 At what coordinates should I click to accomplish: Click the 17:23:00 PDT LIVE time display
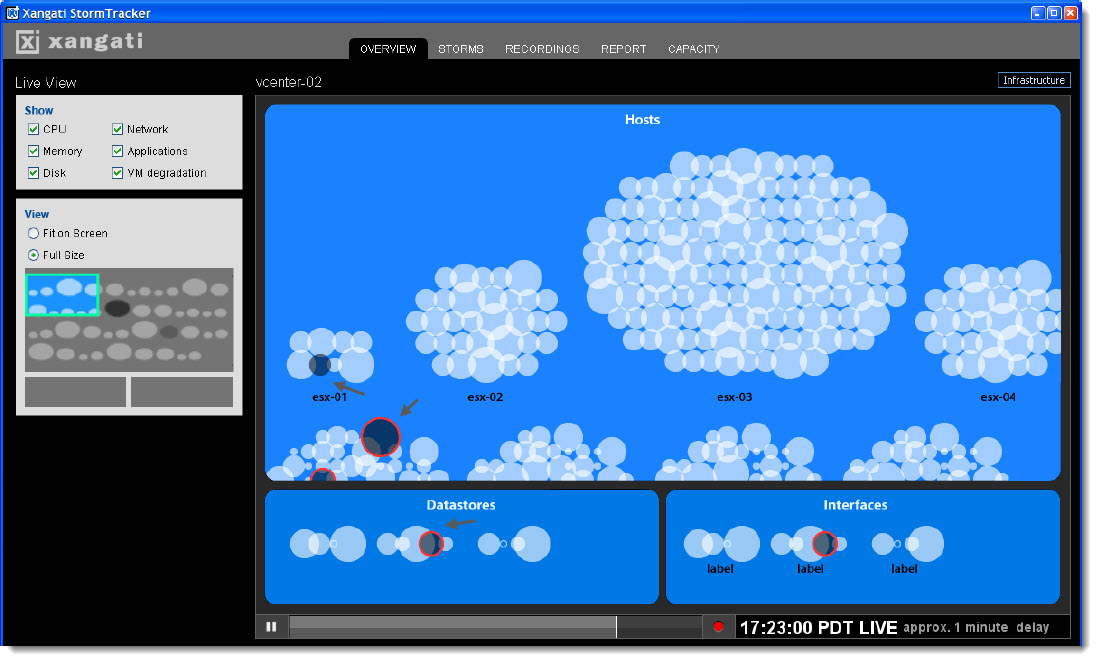[819, 627]
